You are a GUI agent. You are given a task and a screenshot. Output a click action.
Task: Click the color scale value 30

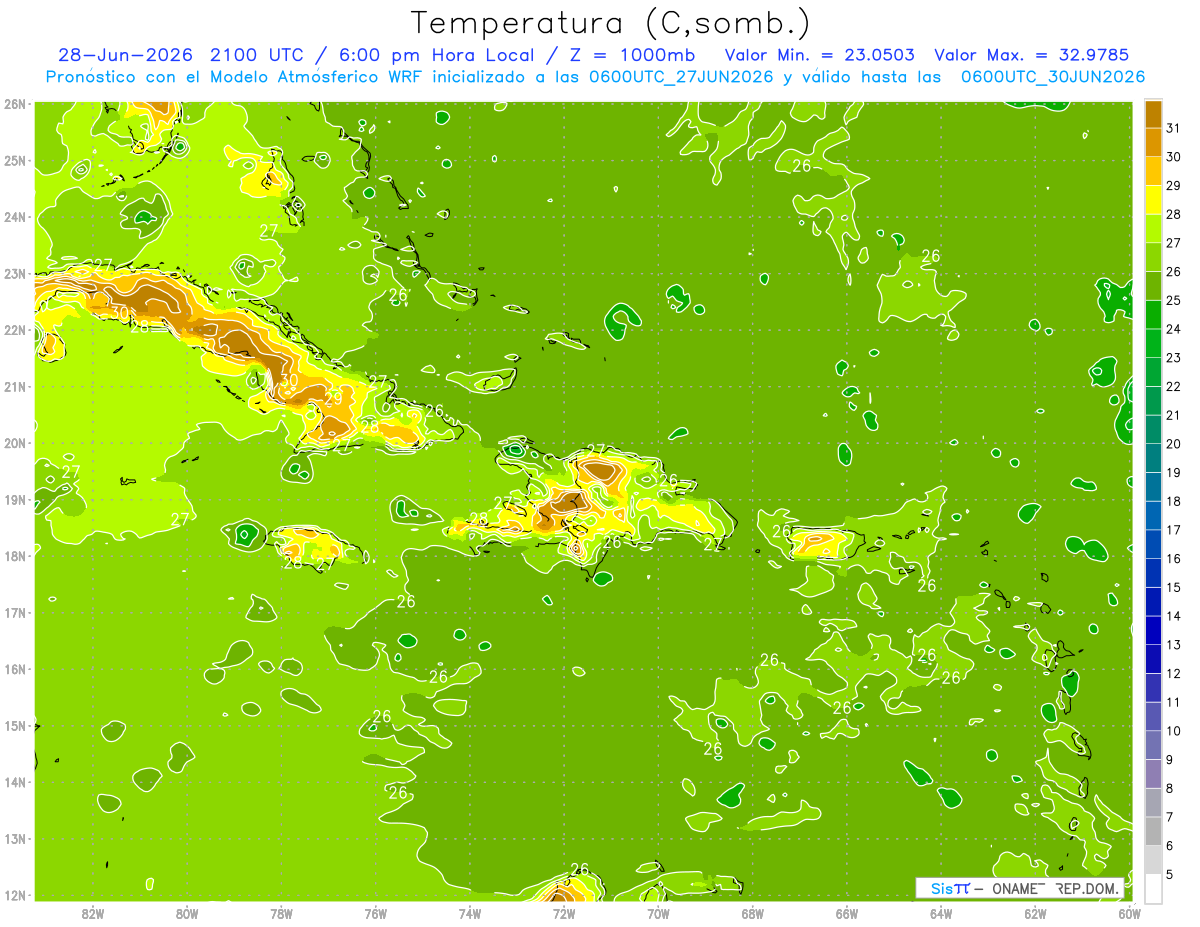coord(1173,157)
